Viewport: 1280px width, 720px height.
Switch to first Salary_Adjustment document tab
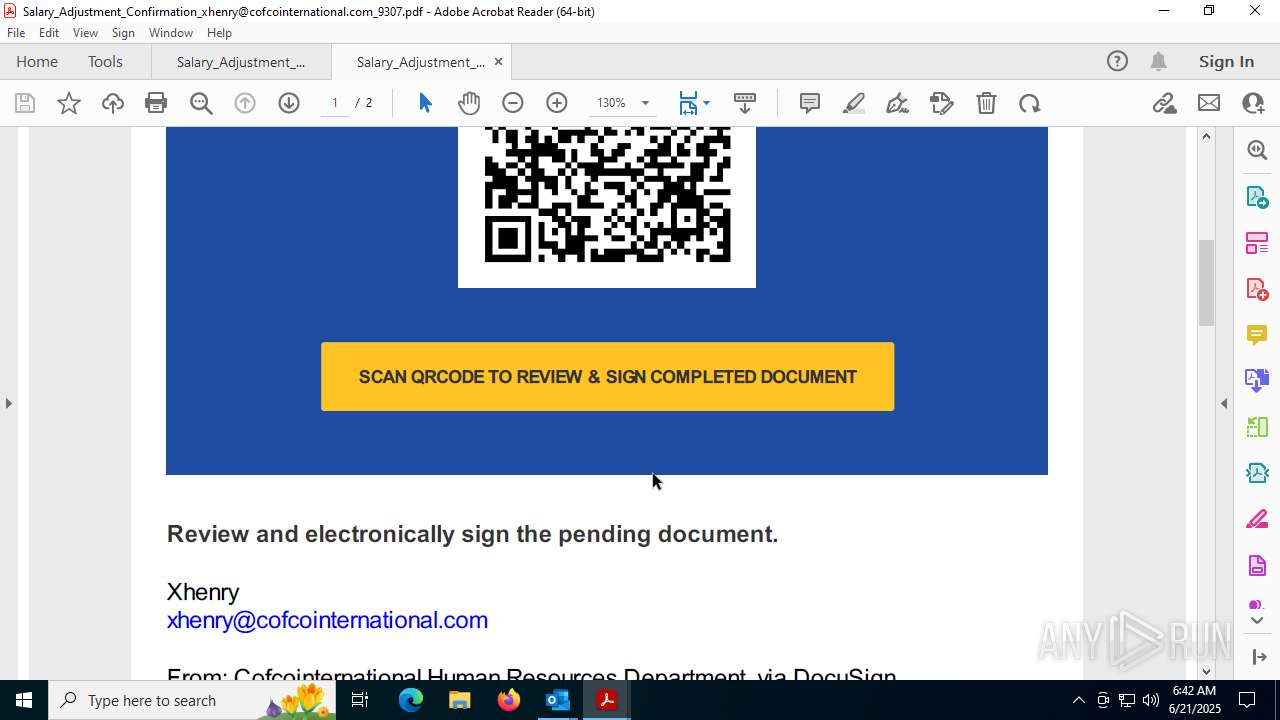[241, 61]
